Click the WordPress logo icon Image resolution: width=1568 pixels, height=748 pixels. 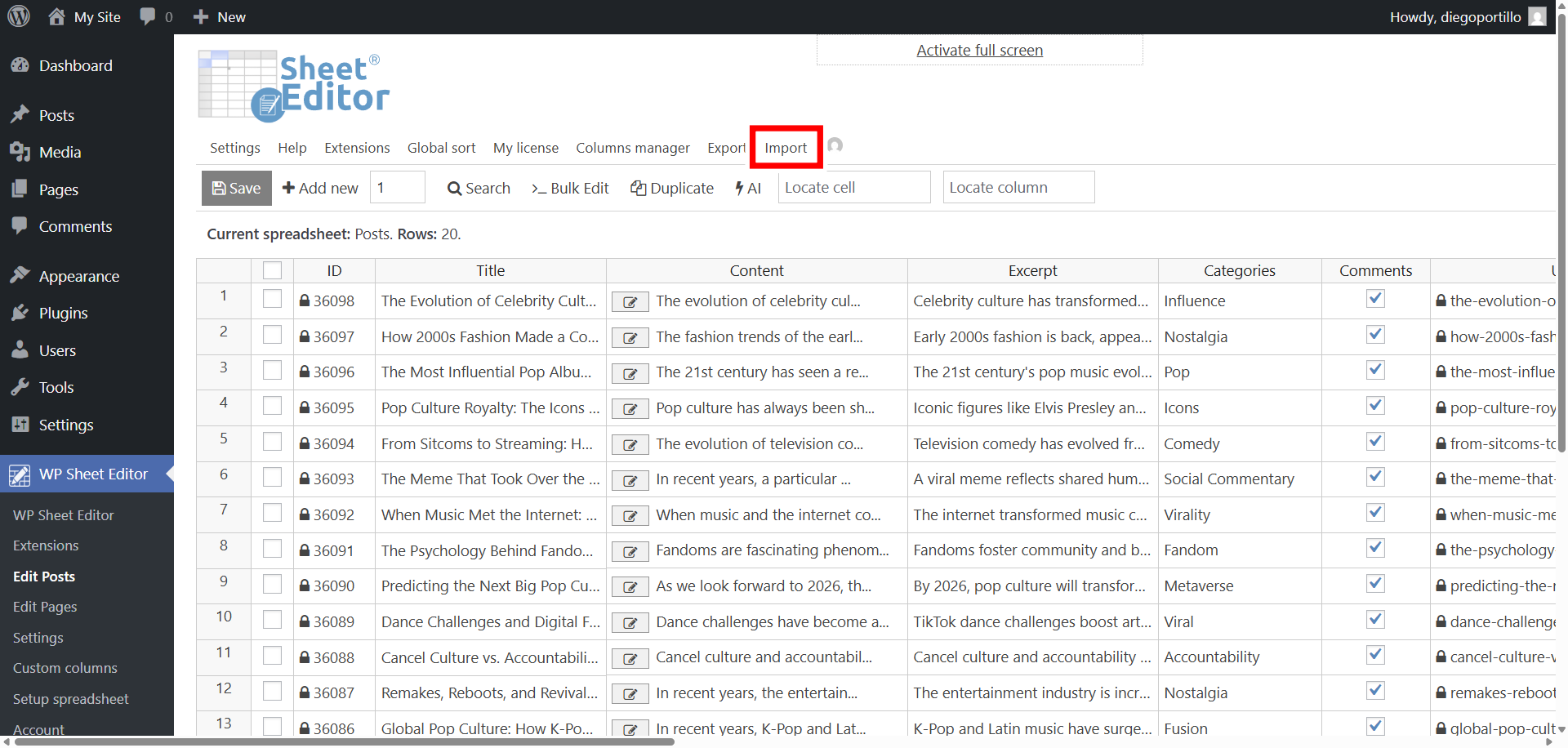pos(19,16)
